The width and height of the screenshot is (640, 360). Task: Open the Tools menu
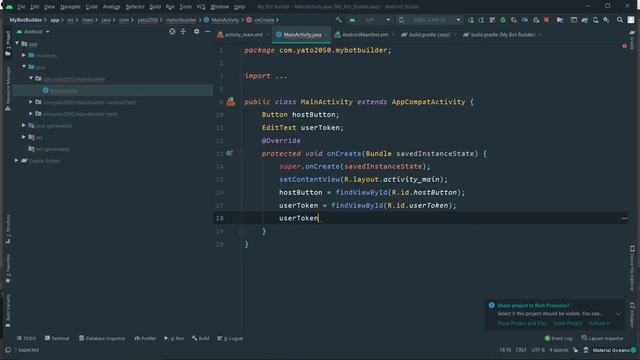(x=185, y=7)
